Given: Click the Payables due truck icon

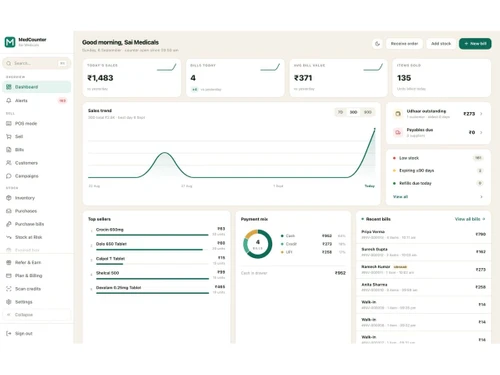Looking at the screenshot, I should coord(398,132).
